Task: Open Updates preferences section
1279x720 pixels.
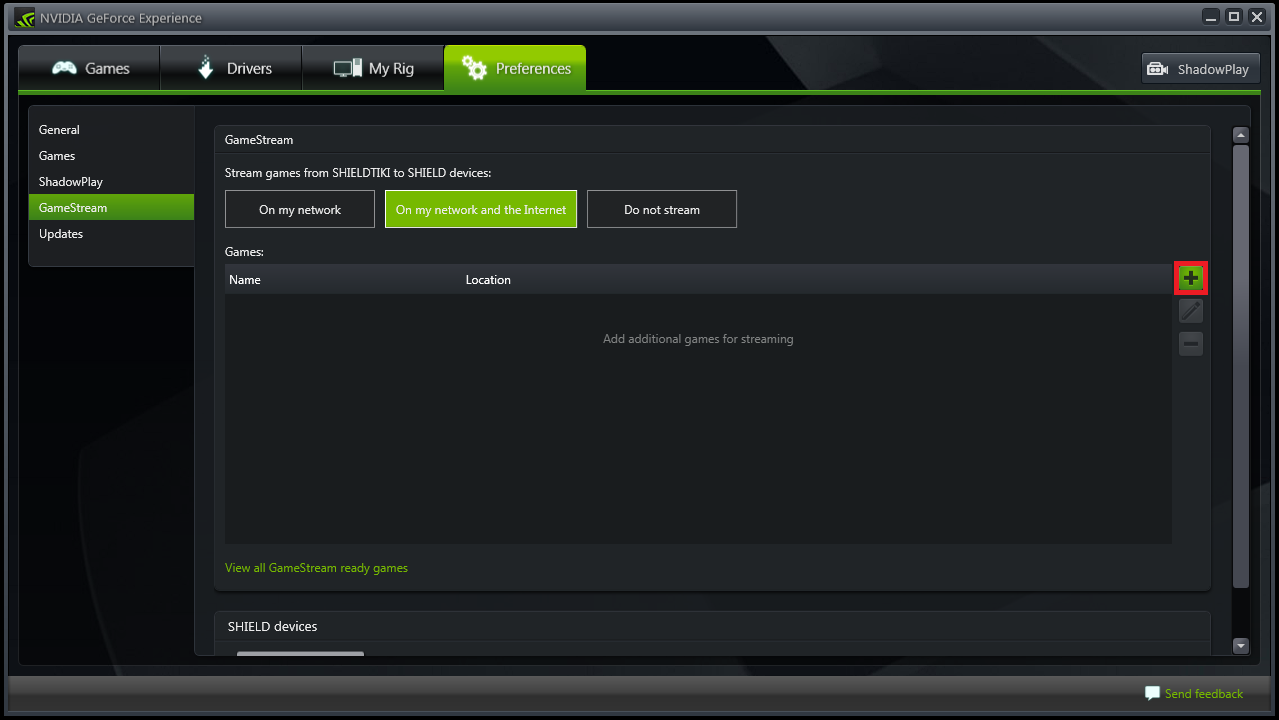Action: click(x=111, y=234)
